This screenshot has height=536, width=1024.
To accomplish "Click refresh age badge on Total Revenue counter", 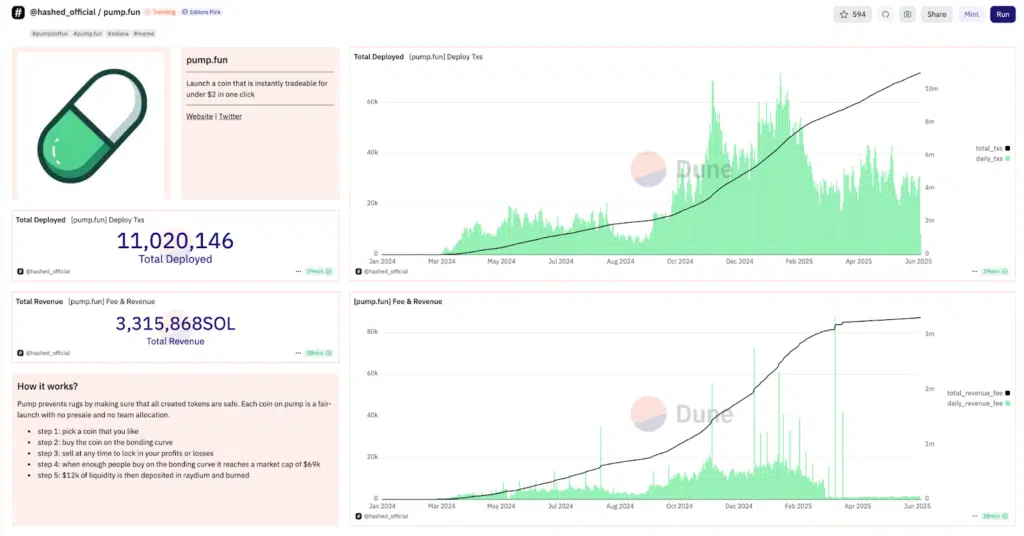I will pos(319,353).
